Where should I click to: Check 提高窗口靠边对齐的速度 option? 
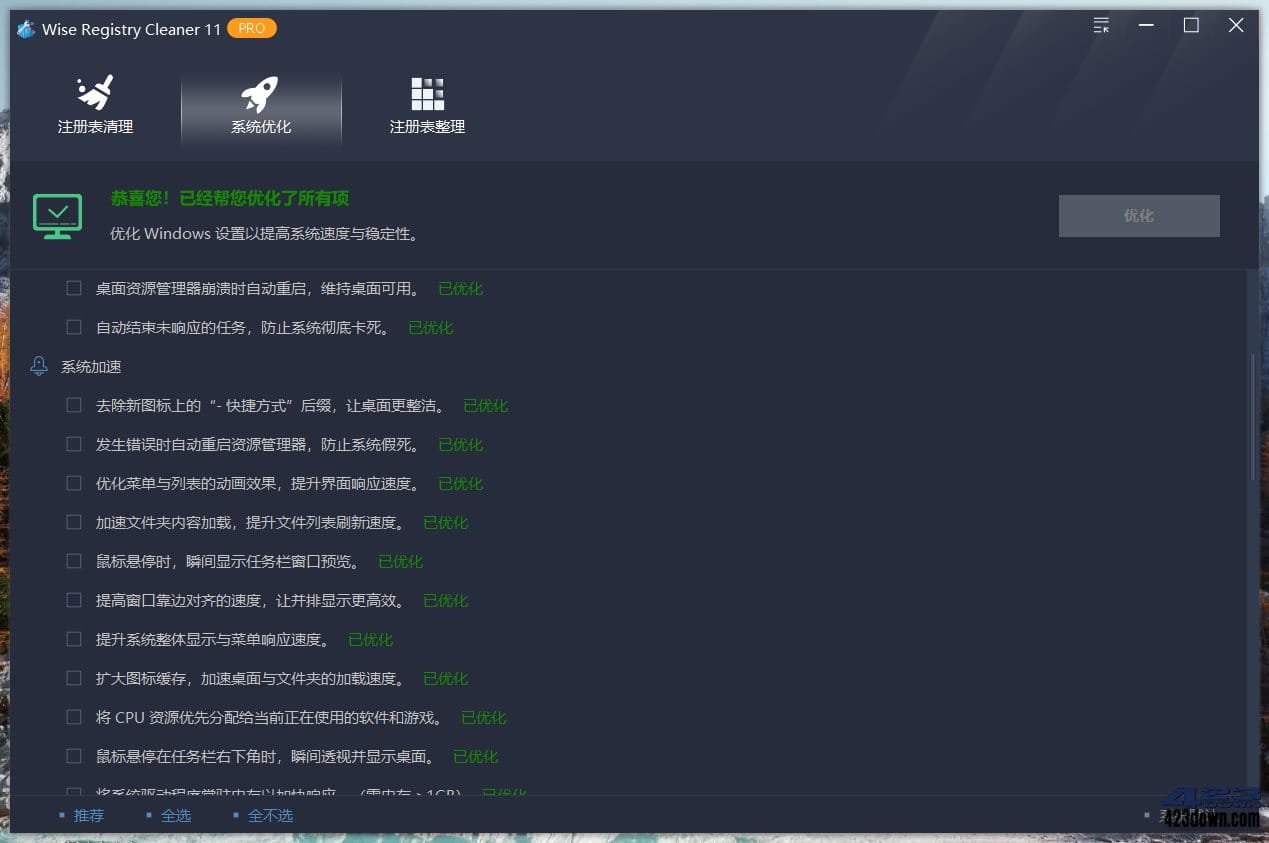click(74, 600)
